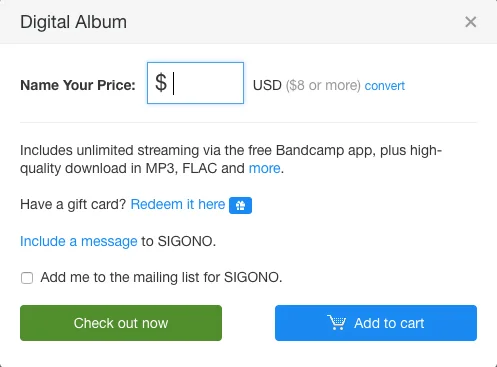497x367 pixels.
Task: Open the 'Include a message' link
Action: (x=79, y=241)
